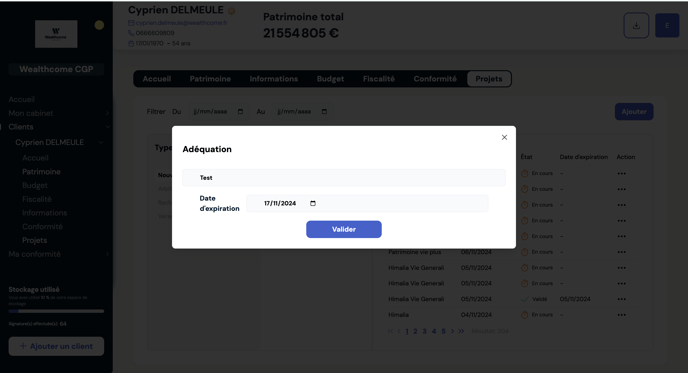Close the Adéquation dialog with the X
Image resolution: width=688 pixels, height=373 pixels.
pos(504,137)
